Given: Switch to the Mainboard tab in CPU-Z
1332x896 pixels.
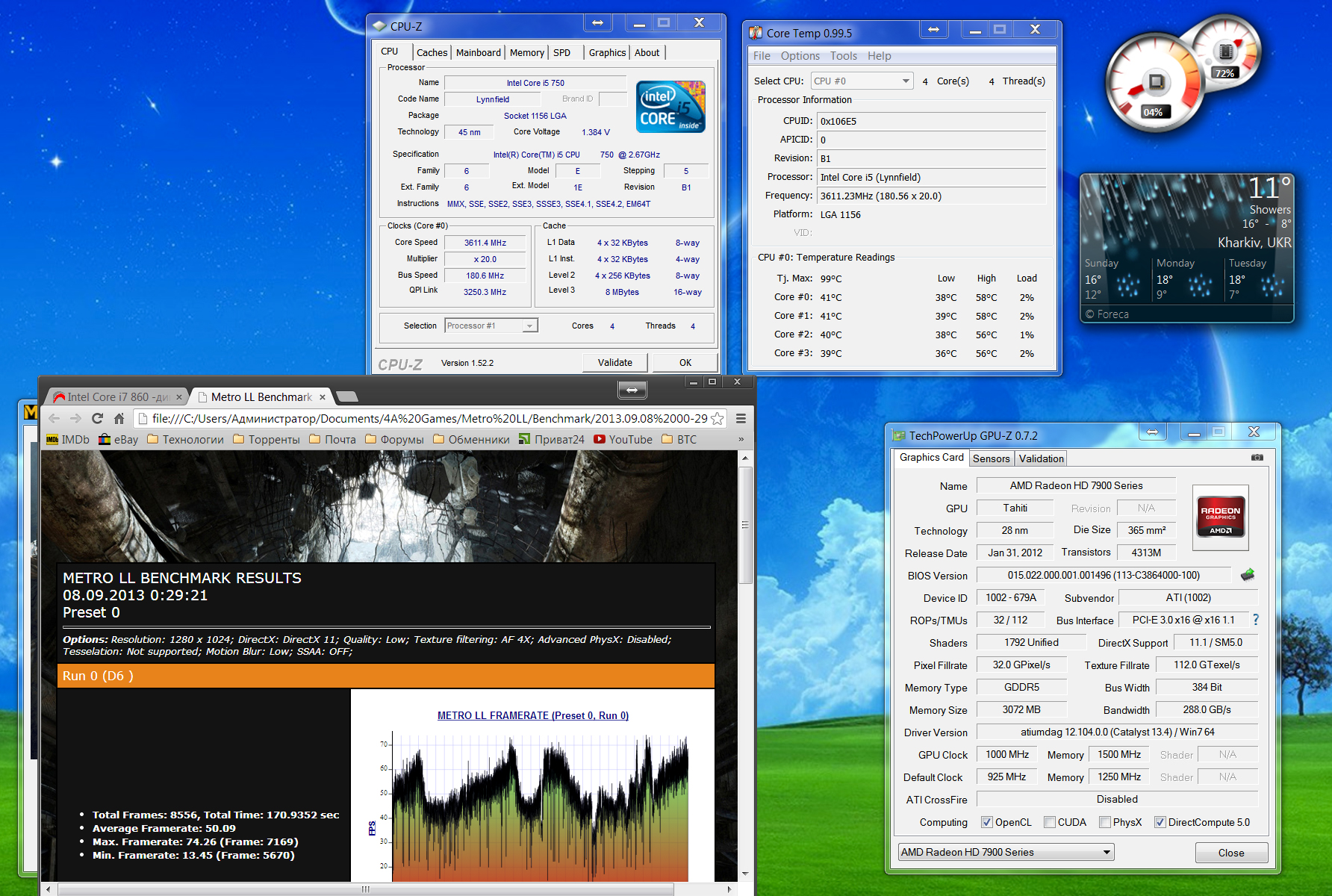Looking at the screenshot, I should tap(478, 53).
